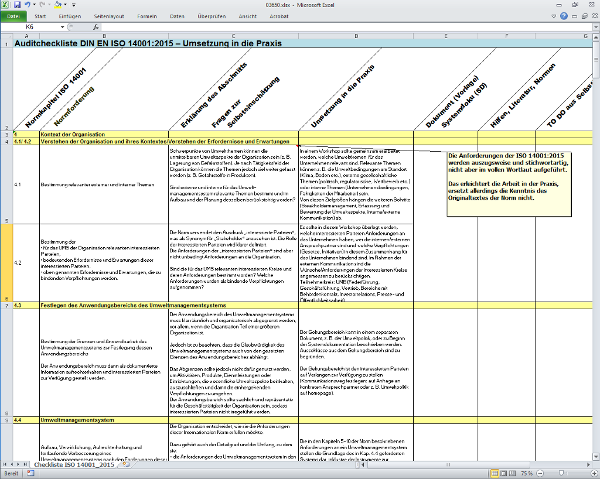Open the Datei tab
The width and height of the screenshot is (600, 479).
(x=15, y=17)
